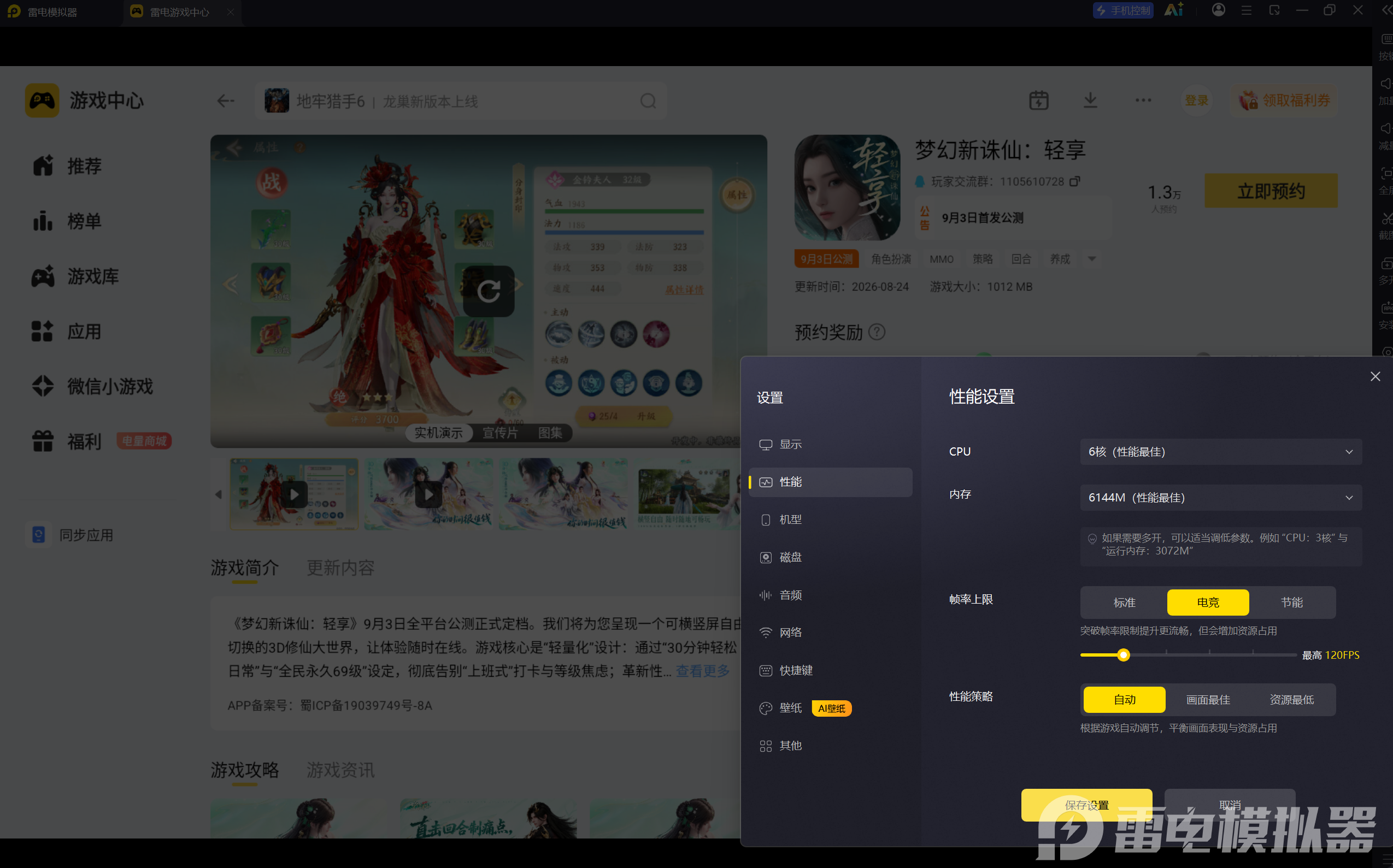Switch to 游戏简介 tab
Viewport: 1393px width, 868px height.
click(x=245, y=568)
